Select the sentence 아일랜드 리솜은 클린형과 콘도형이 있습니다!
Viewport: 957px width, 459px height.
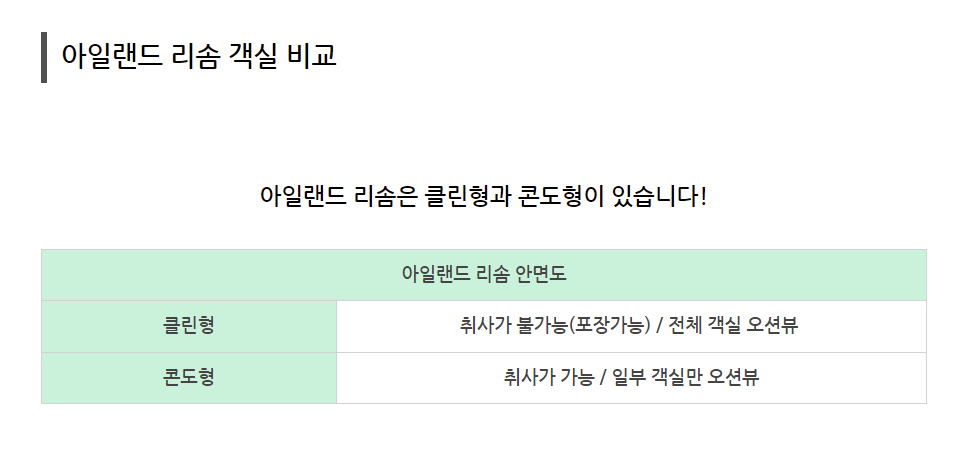pos(483,197)
